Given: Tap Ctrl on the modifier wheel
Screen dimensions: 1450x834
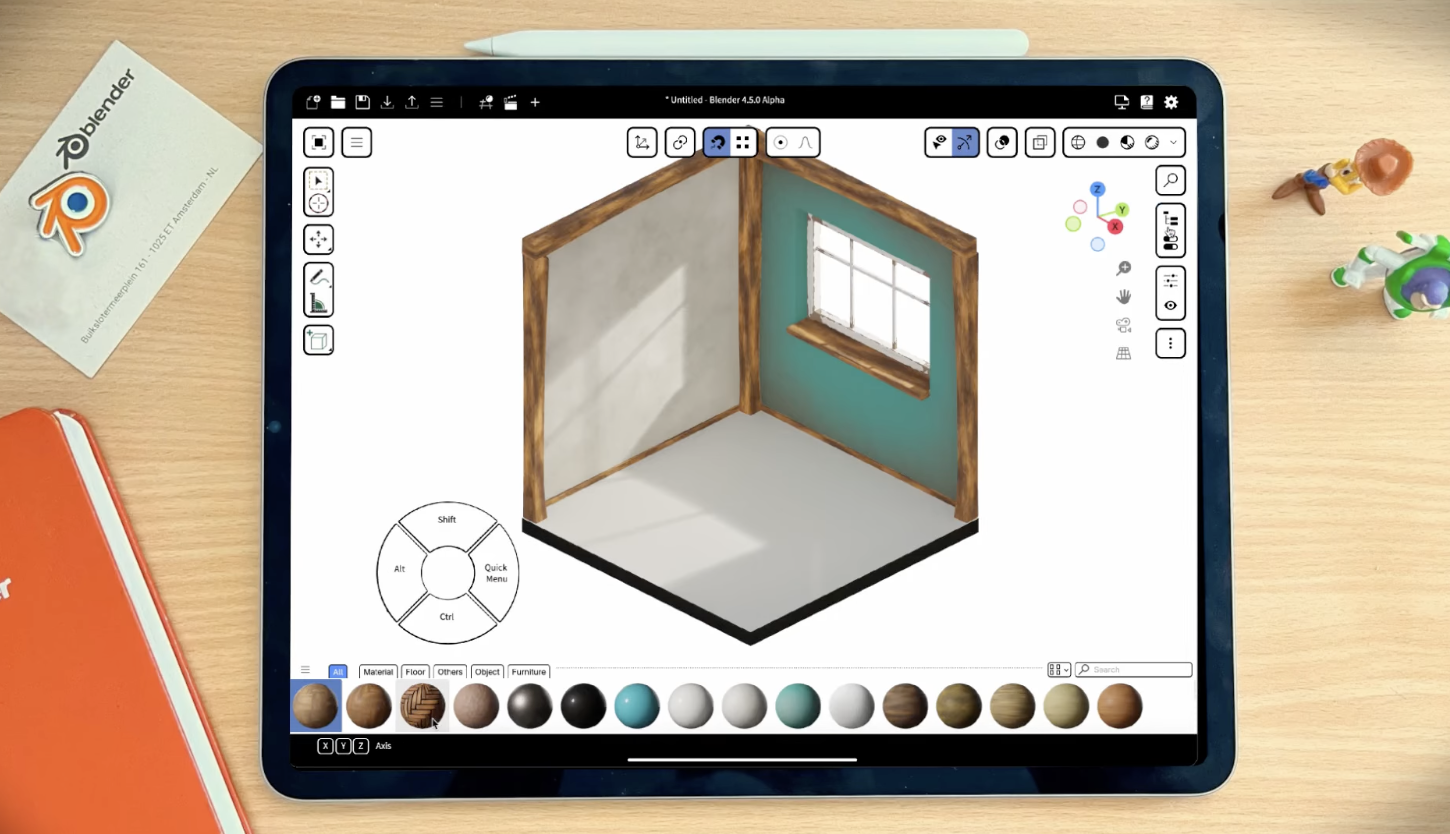Looking at the screenshot, I should click(447, 617).
